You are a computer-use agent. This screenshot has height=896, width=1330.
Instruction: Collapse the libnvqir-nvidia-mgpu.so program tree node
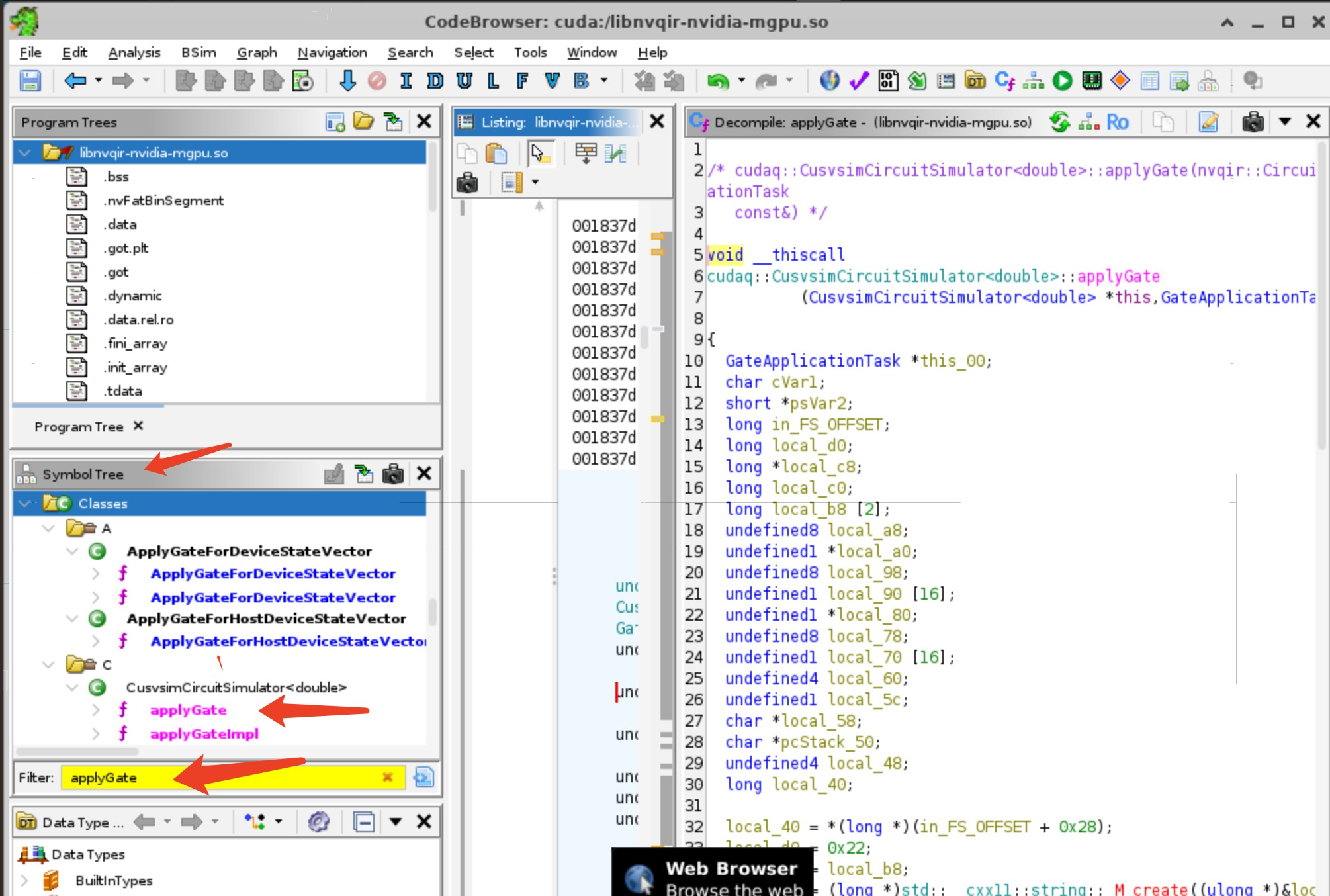(25, 153)
